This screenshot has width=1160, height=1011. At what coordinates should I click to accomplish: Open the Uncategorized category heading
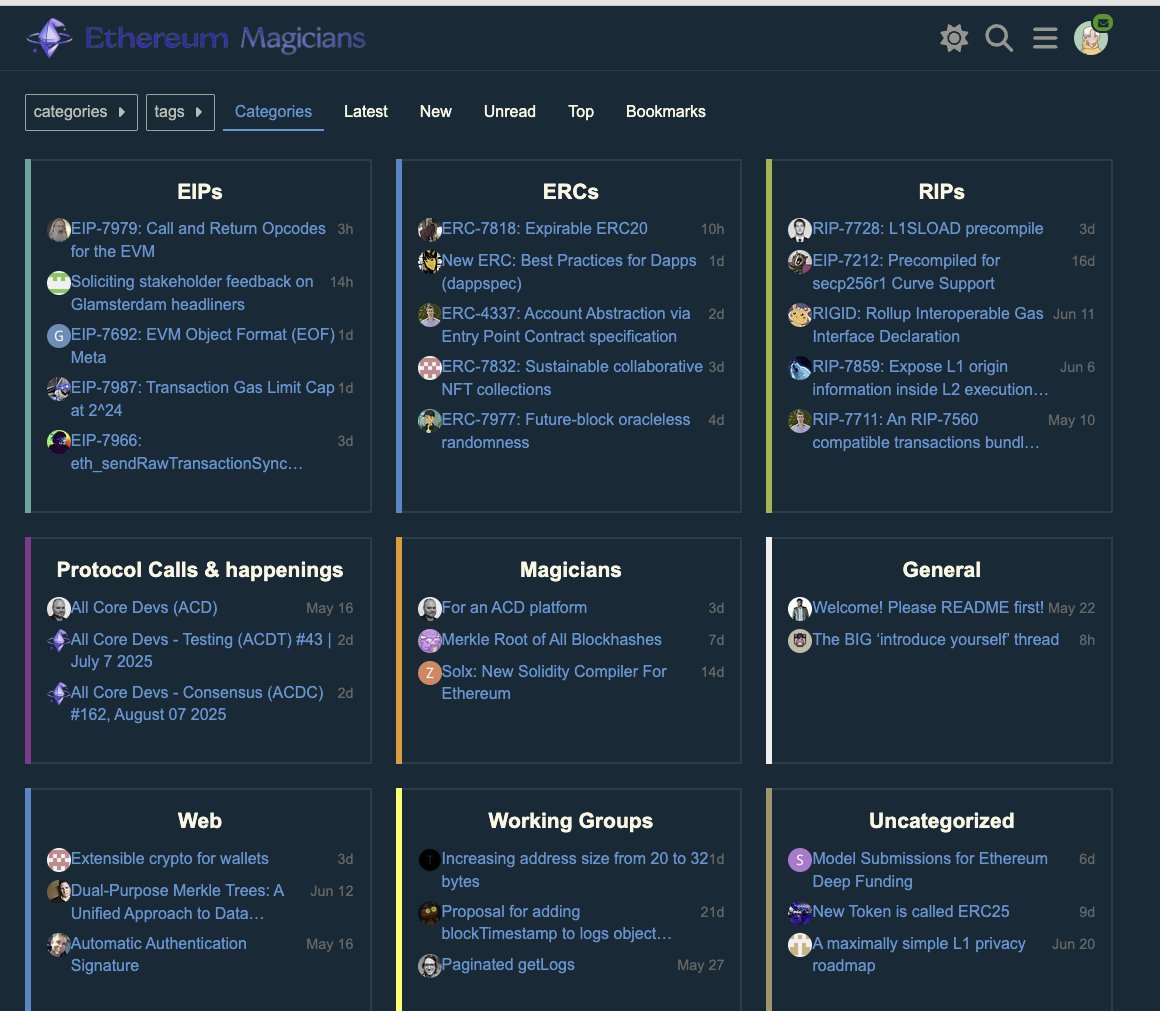point(941,820)
